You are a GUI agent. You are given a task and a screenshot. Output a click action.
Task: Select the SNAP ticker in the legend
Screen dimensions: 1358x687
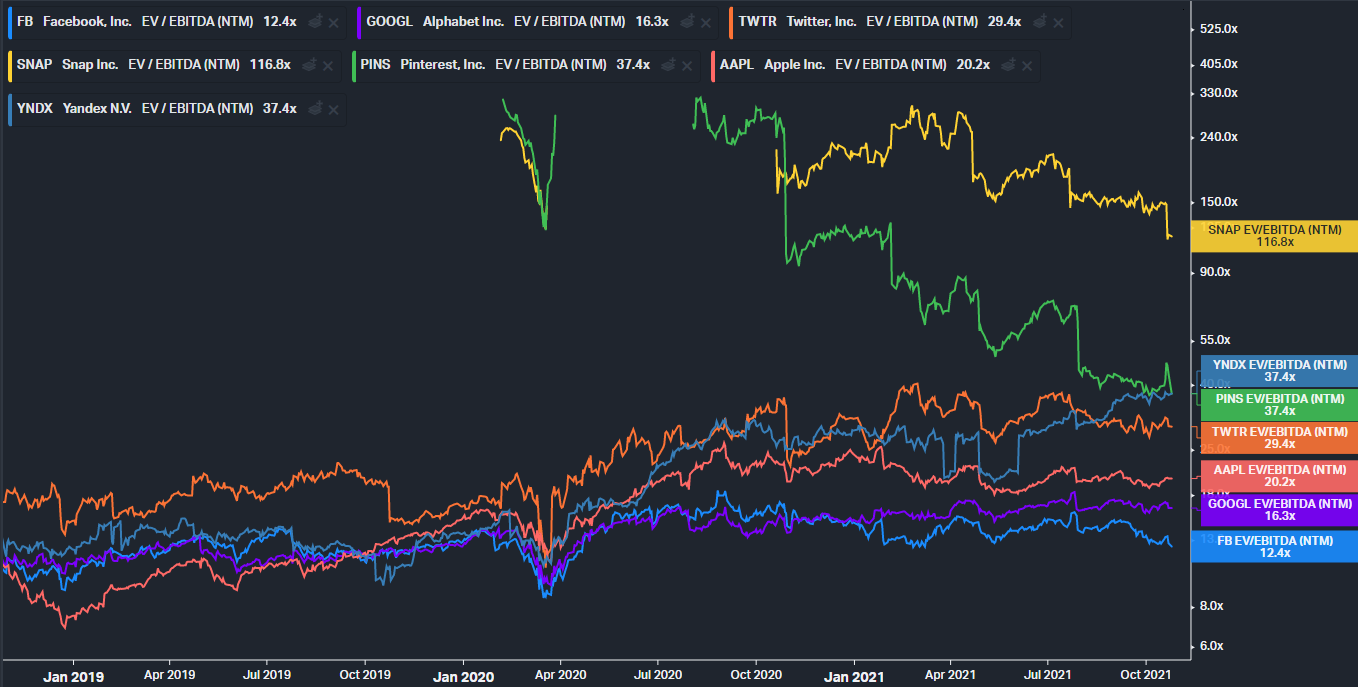[x=35, y=65]
